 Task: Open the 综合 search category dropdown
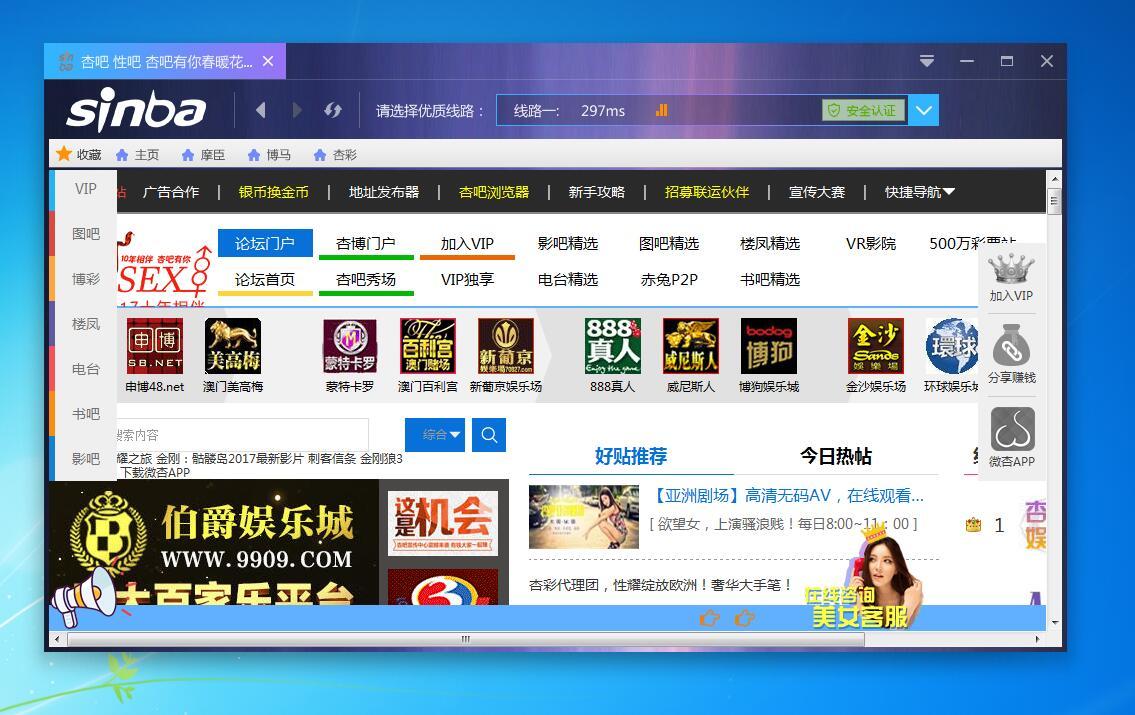click(434, 435)
